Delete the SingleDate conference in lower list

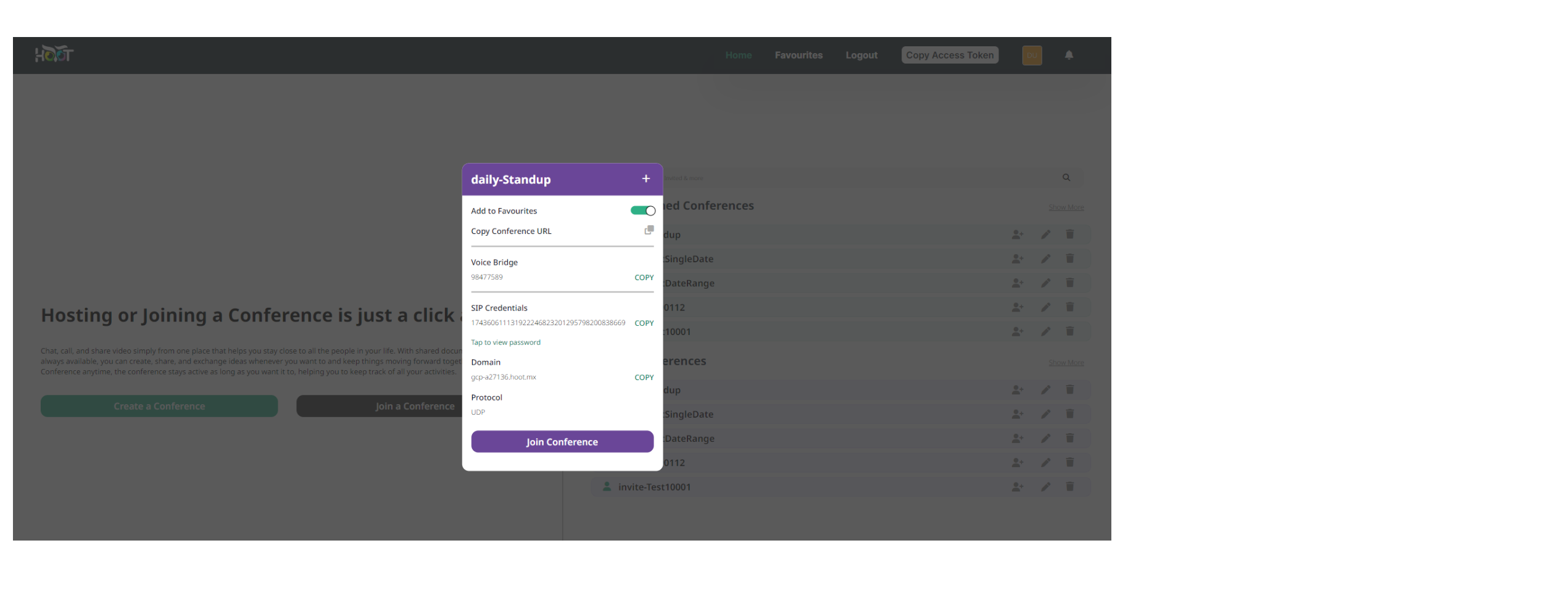click(1070, 414)
